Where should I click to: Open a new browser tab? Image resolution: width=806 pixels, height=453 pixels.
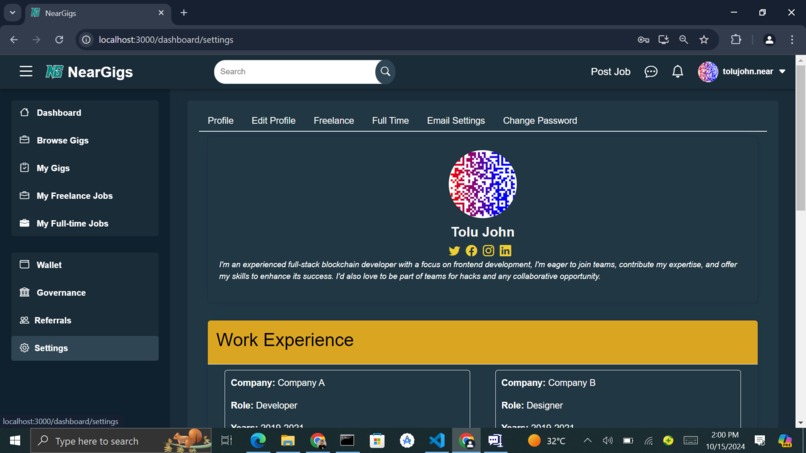click(184, 13)
